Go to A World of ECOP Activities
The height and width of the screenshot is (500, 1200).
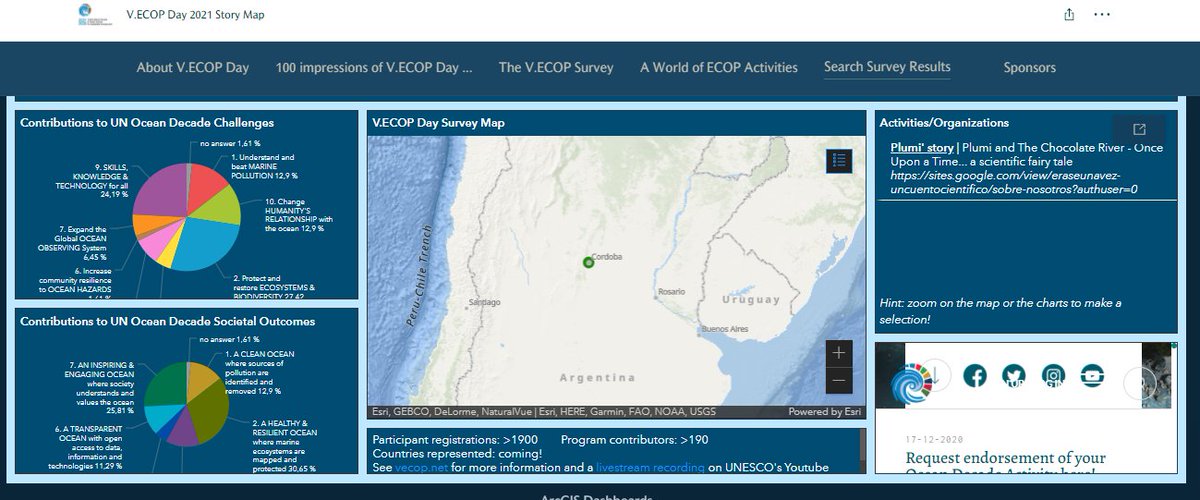coord(719,67)
